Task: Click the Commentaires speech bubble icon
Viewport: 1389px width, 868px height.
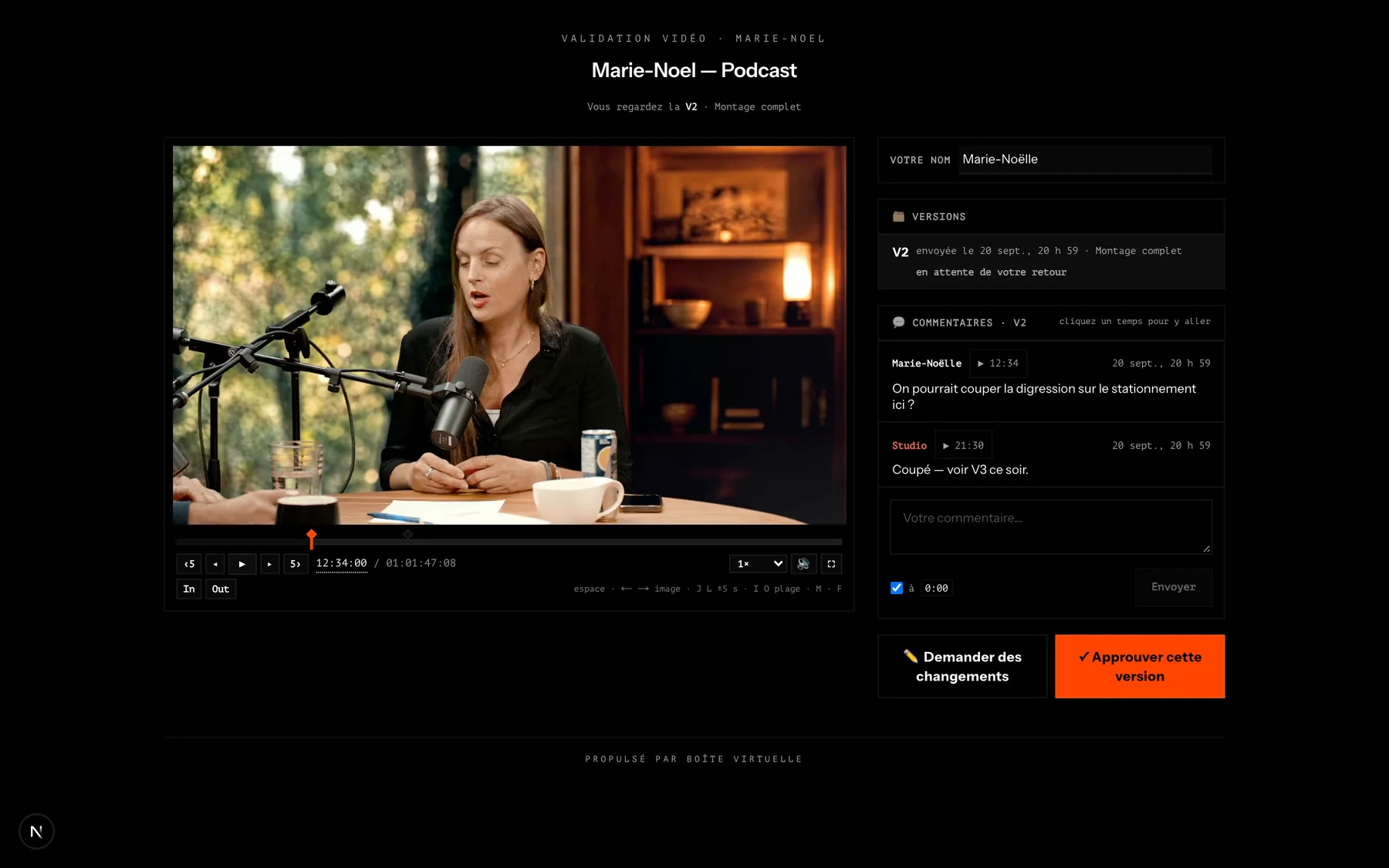Action: (x=898, y=323)
